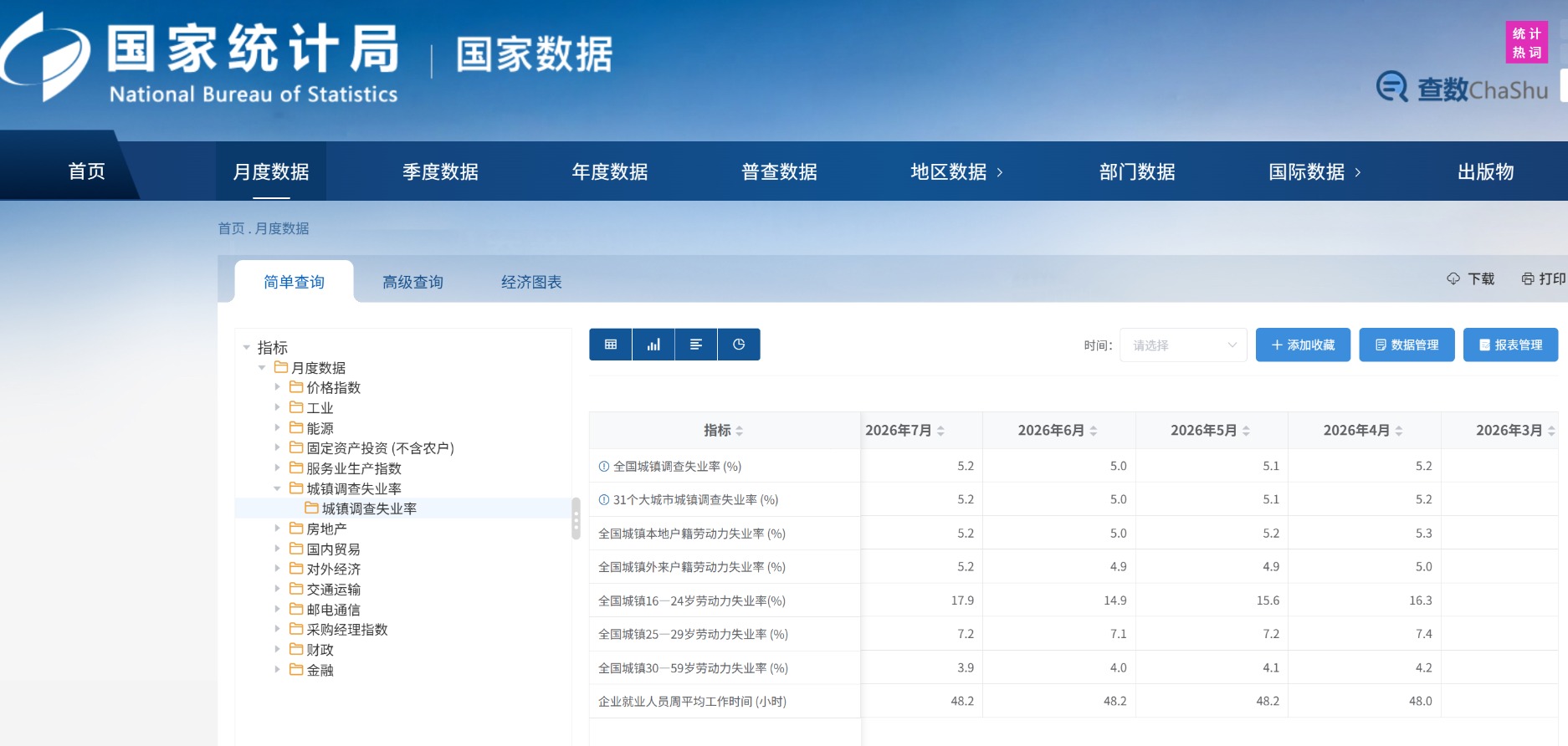Expand the 价格指数 tree node
This screenshot has width=1568, height=746.
click(278, 387)
